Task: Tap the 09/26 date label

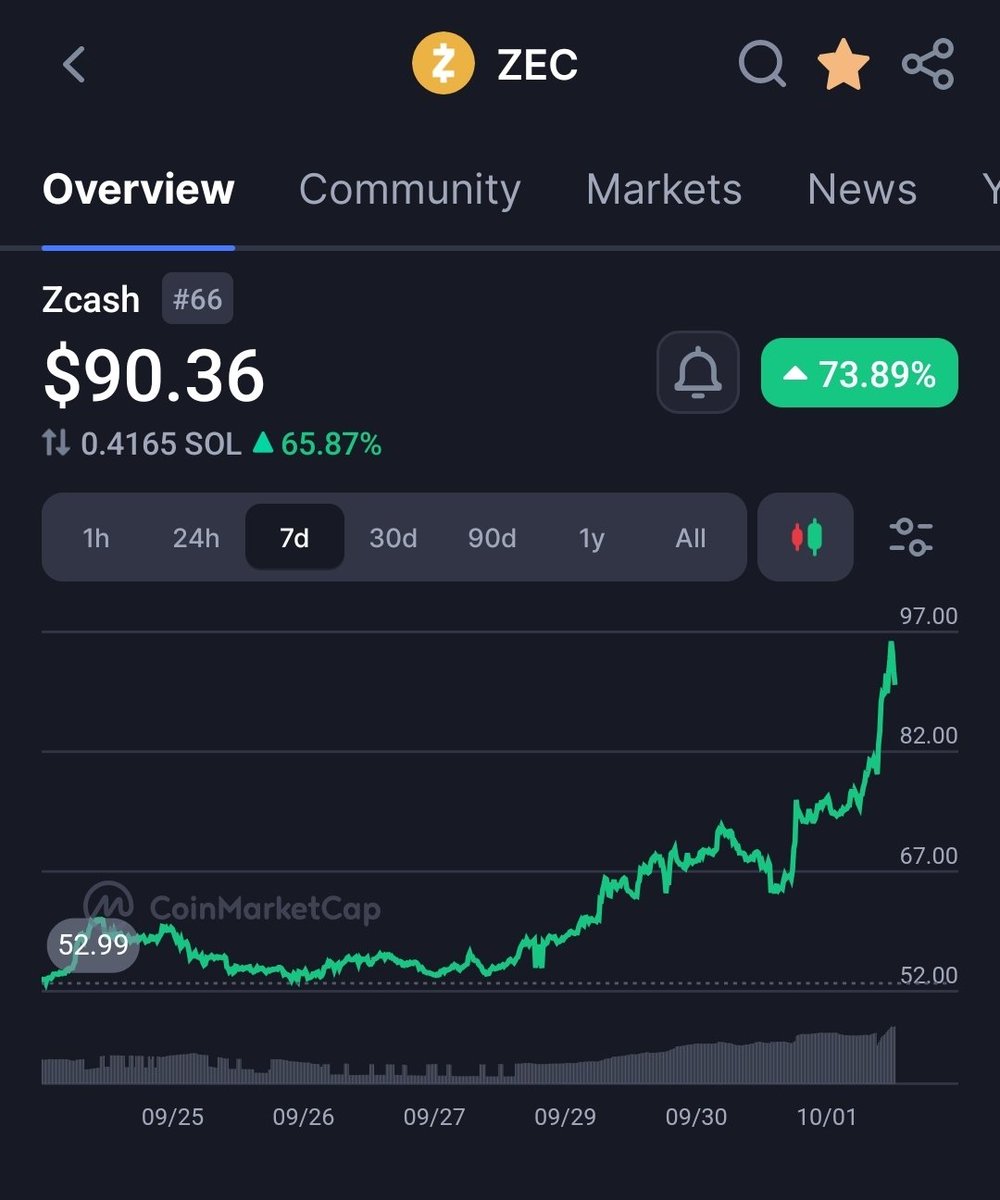Action: coord(303,1117)
